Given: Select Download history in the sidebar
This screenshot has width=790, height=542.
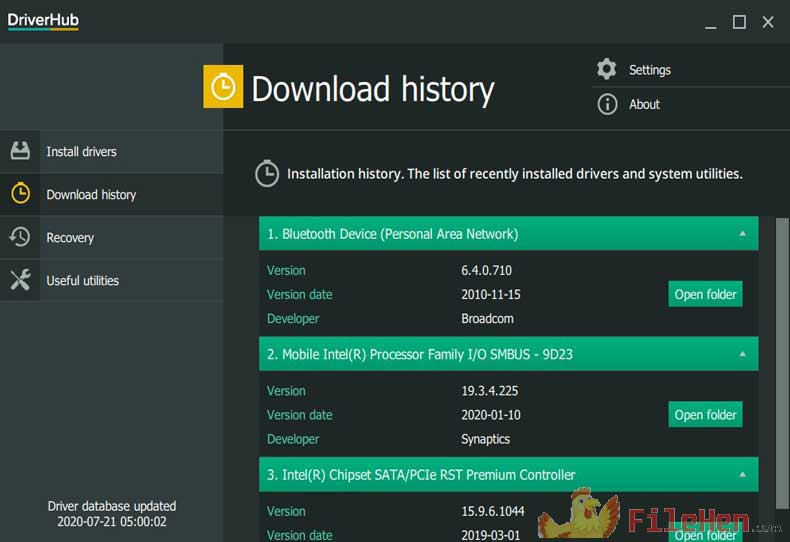Looking at the screenshot, I should (111, 194).
